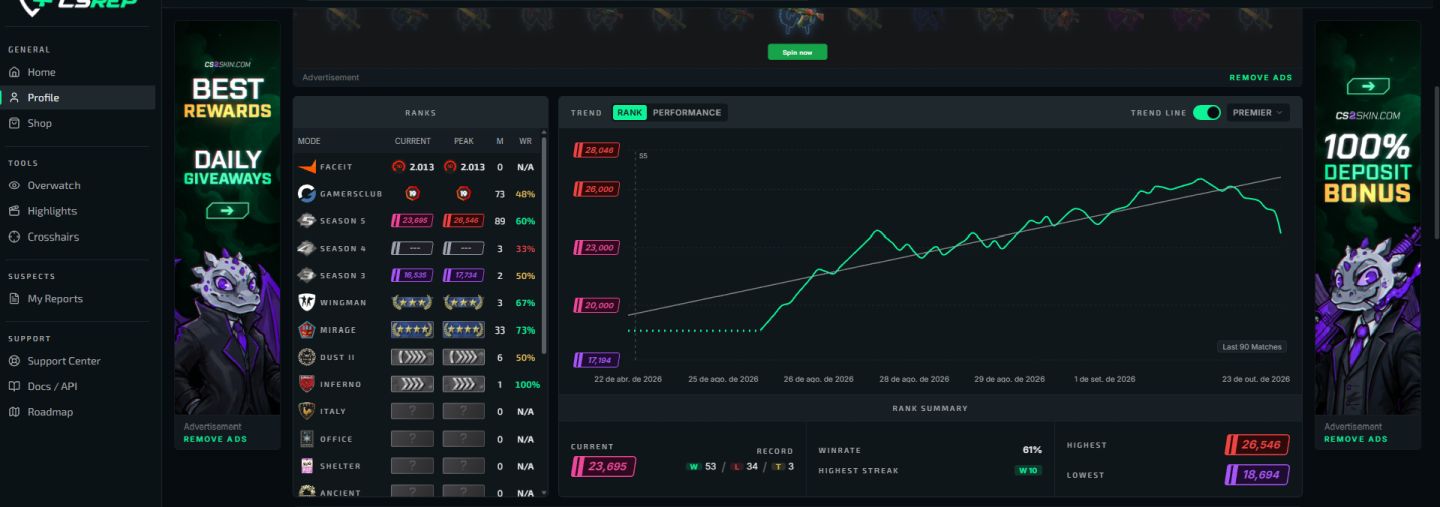The height and width of the screenshot is (507, 1440).
Task: Click the Season 3 current rating 16,535
Action: pyautogui.click(x=412, y=275)
